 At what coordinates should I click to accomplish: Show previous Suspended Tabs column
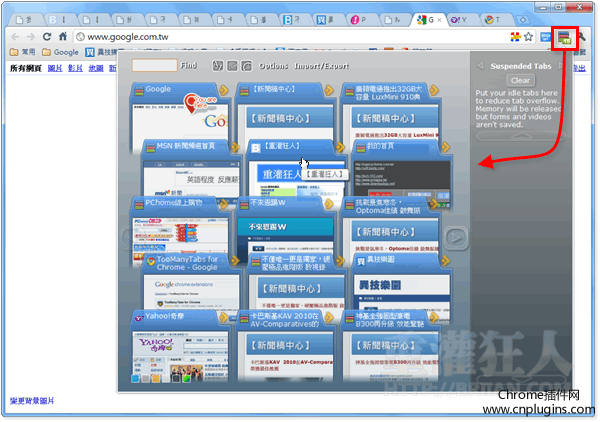point(480,66)
